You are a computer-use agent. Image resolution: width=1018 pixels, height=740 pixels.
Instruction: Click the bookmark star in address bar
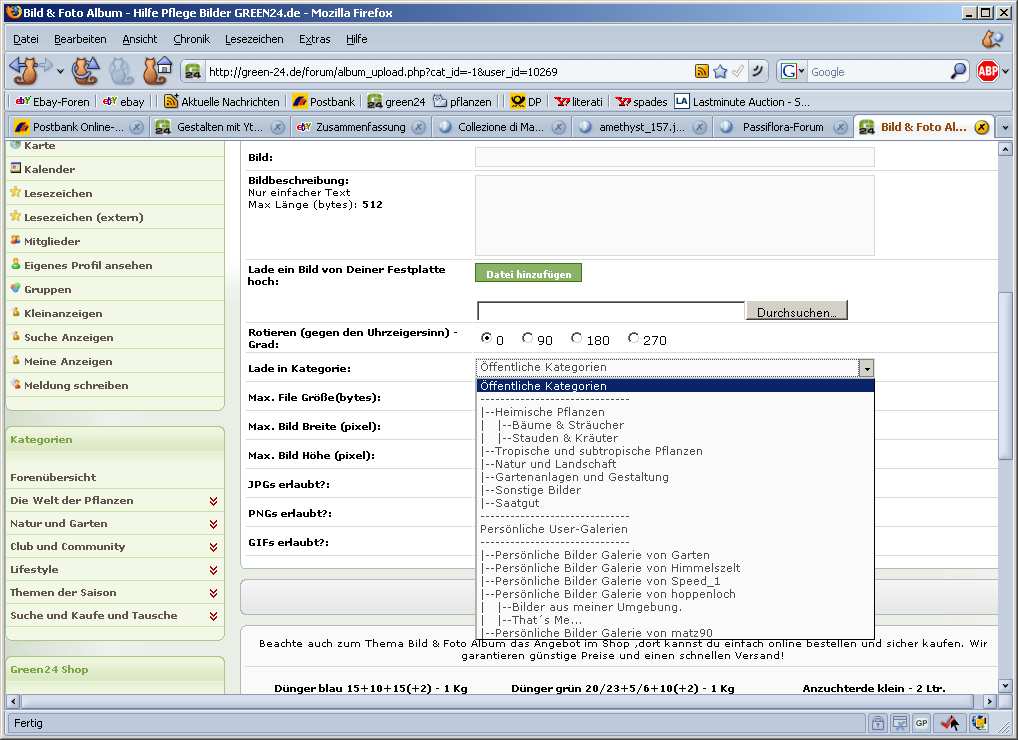pyautogui.click(x=720, y=71)
